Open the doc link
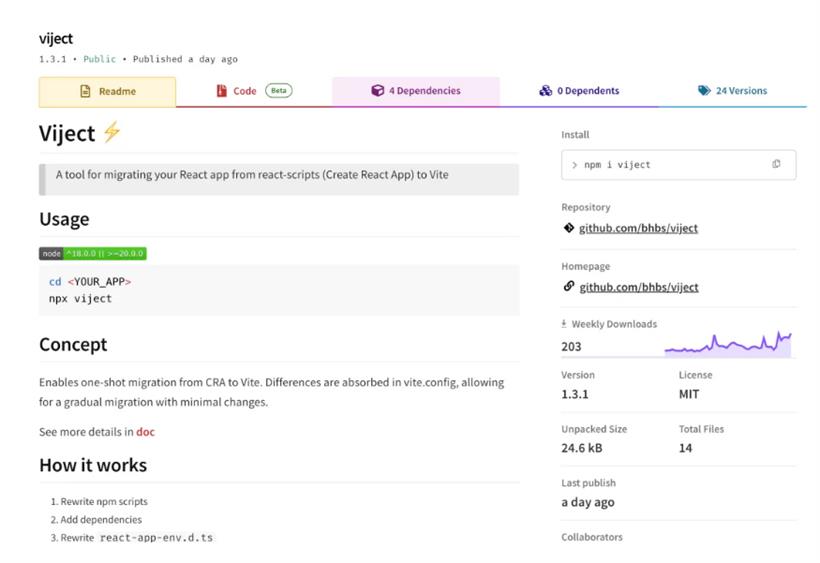This screenshot has height=563, width=820. pos(145,432)
